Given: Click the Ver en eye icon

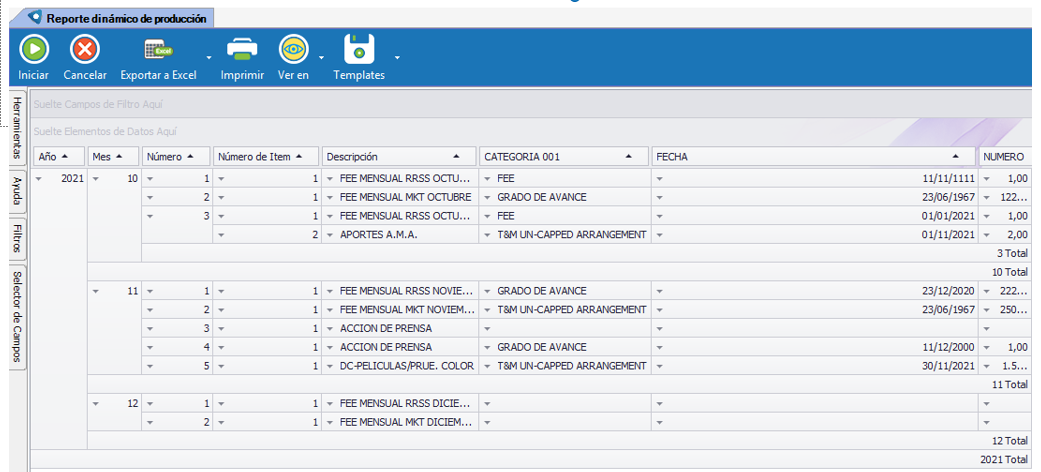Looking at the screenshot, I should [293, 49].
